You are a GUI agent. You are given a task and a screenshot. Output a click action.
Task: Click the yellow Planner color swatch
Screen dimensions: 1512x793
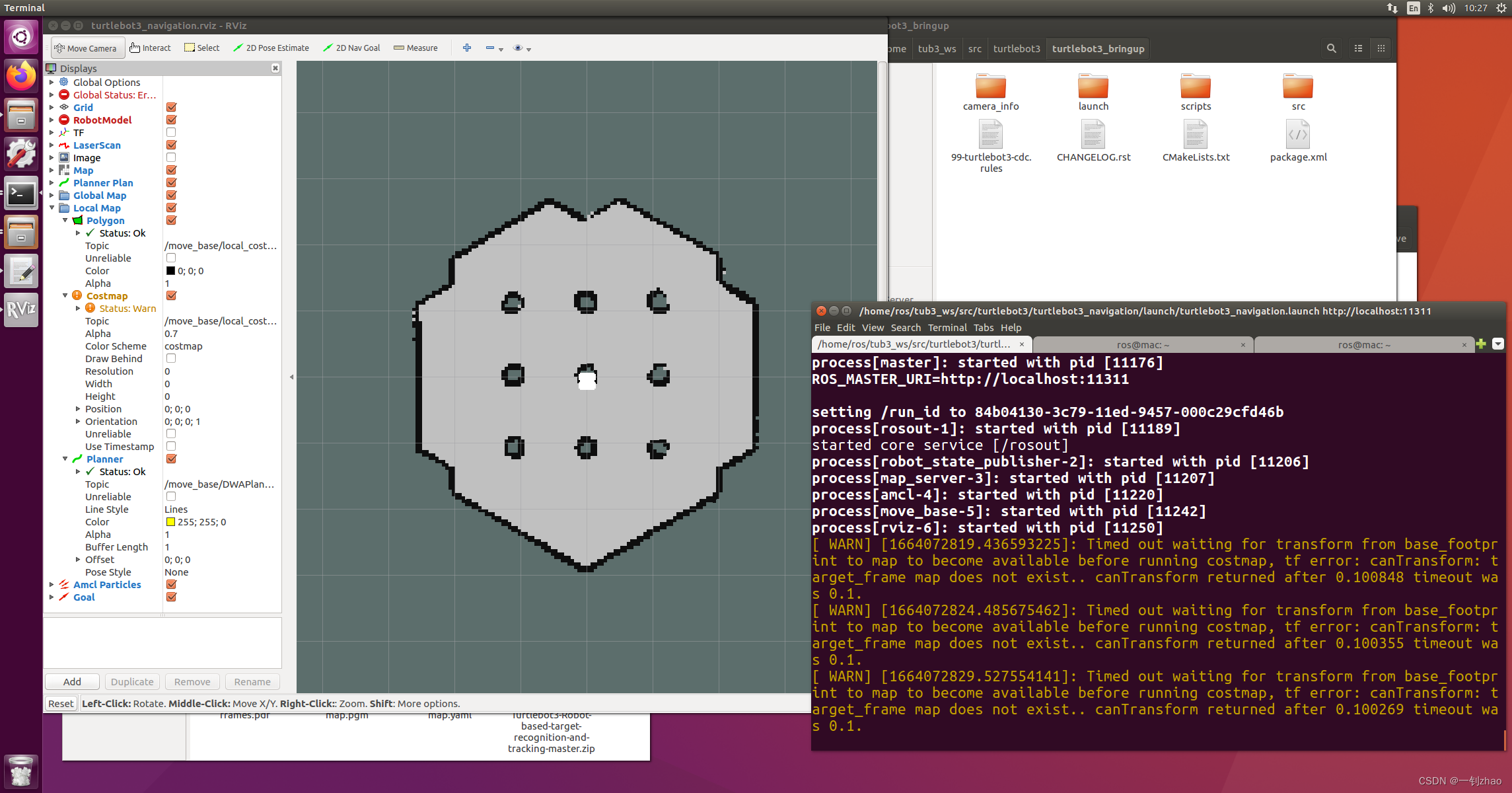point(170,521)
